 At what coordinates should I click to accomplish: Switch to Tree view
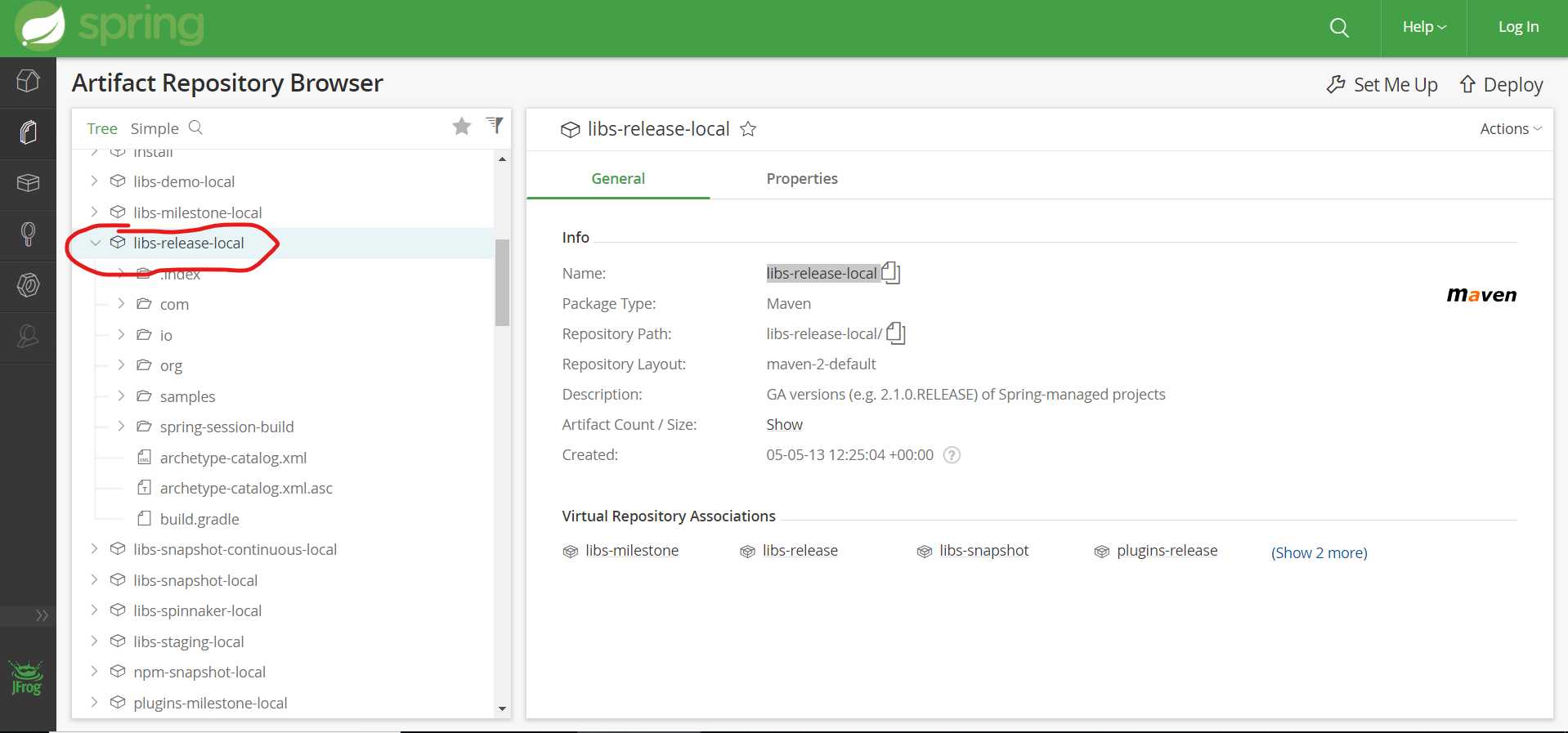pos(102,128)
